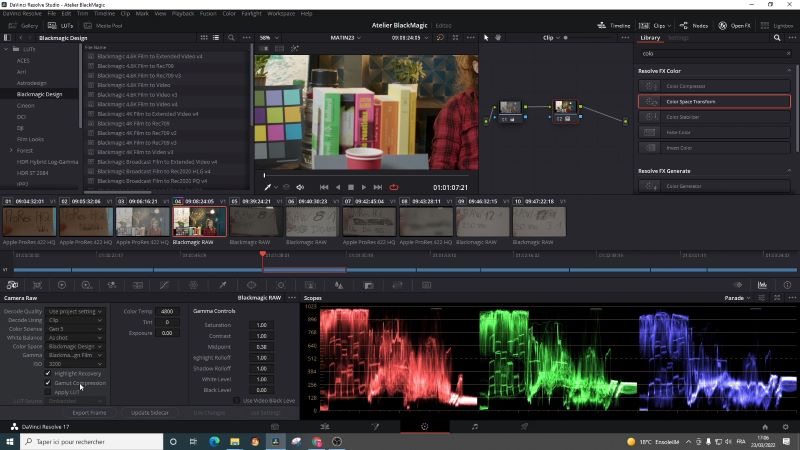Enable Use Video Black Level checkbox

point(236,401)
